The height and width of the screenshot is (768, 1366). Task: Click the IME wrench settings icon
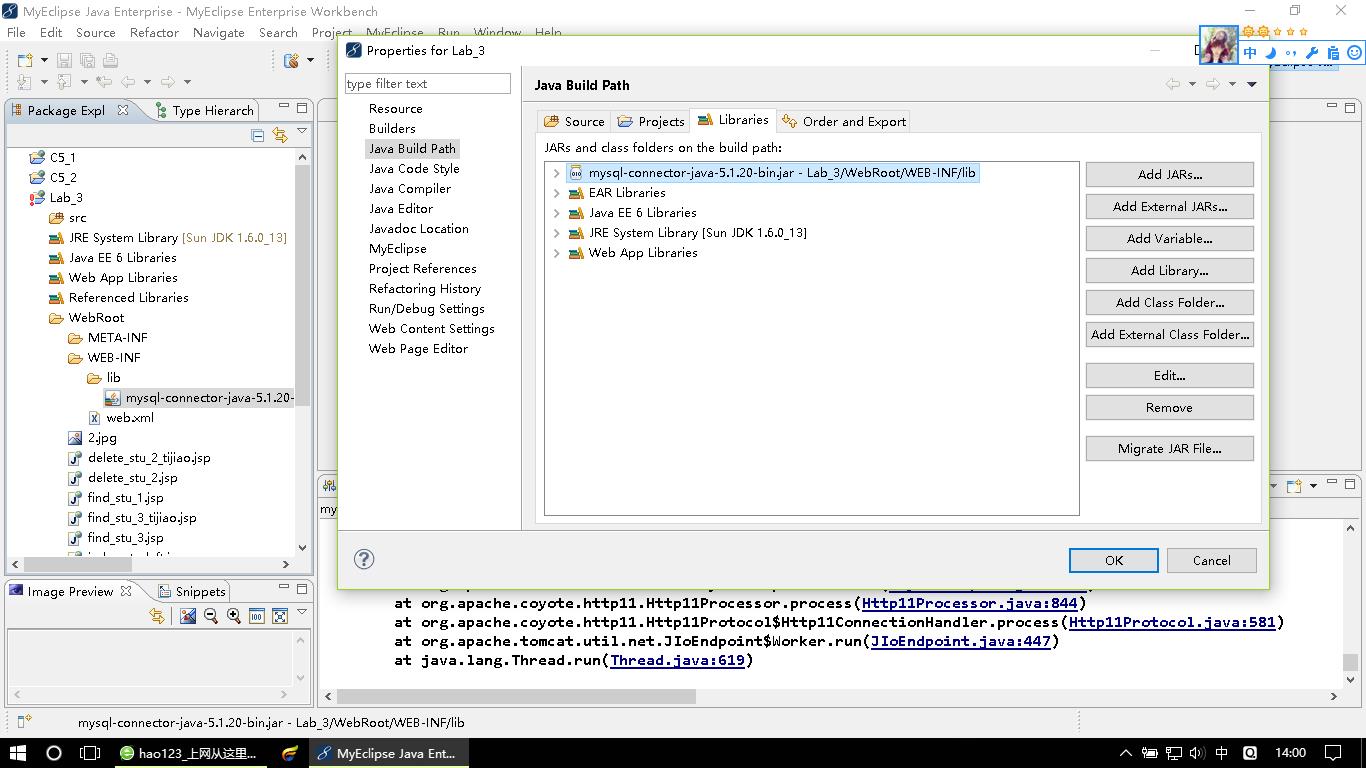[1312, 53]
